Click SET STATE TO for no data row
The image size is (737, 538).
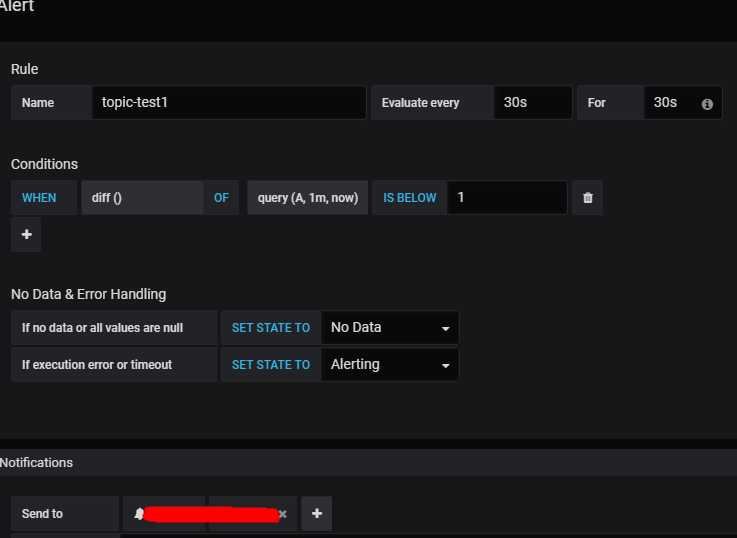pyautogui.click(x=271, y=327)
